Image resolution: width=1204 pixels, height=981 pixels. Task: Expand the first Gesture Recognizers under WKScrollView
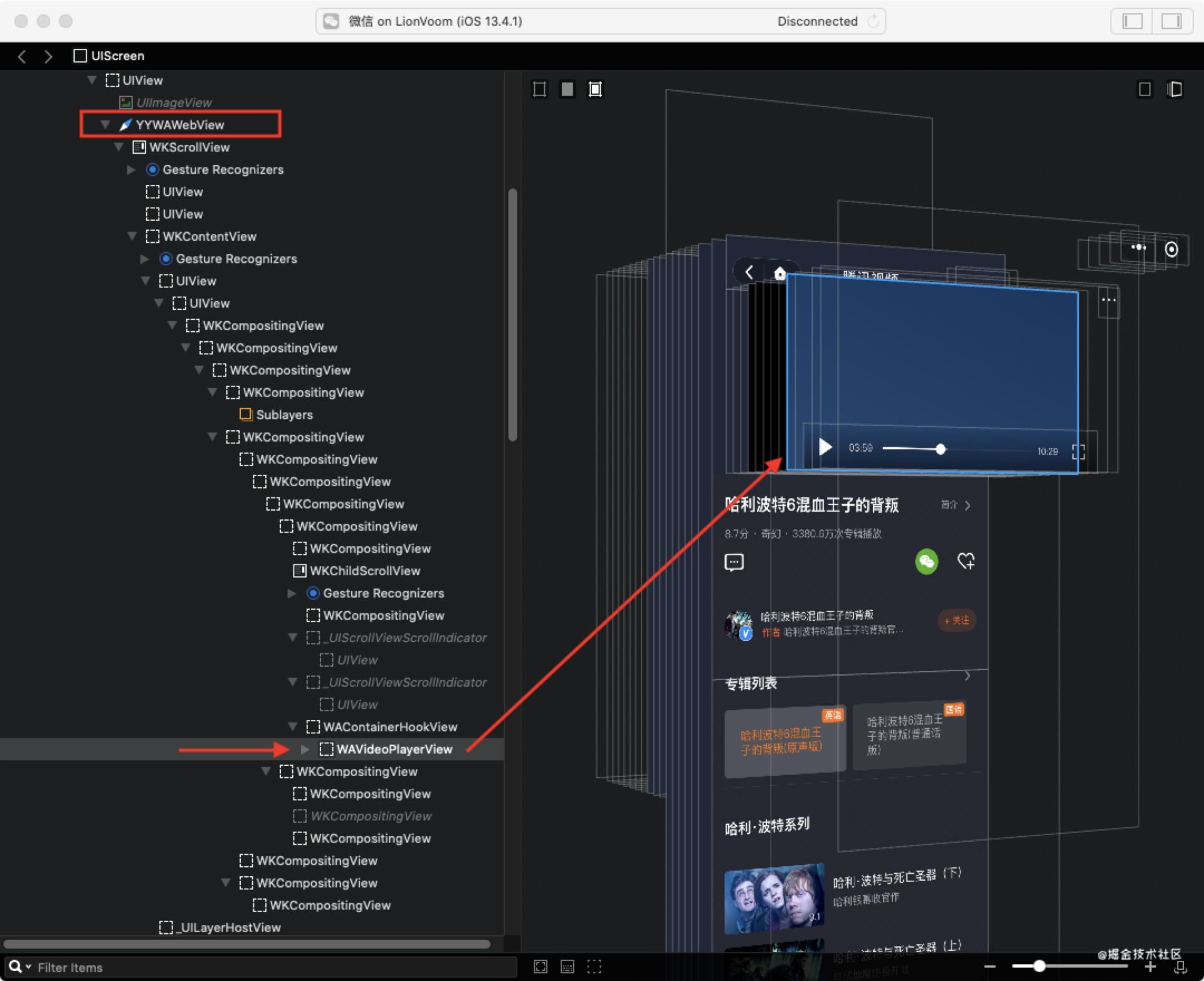pyautogui.click(x=131, y=169)
